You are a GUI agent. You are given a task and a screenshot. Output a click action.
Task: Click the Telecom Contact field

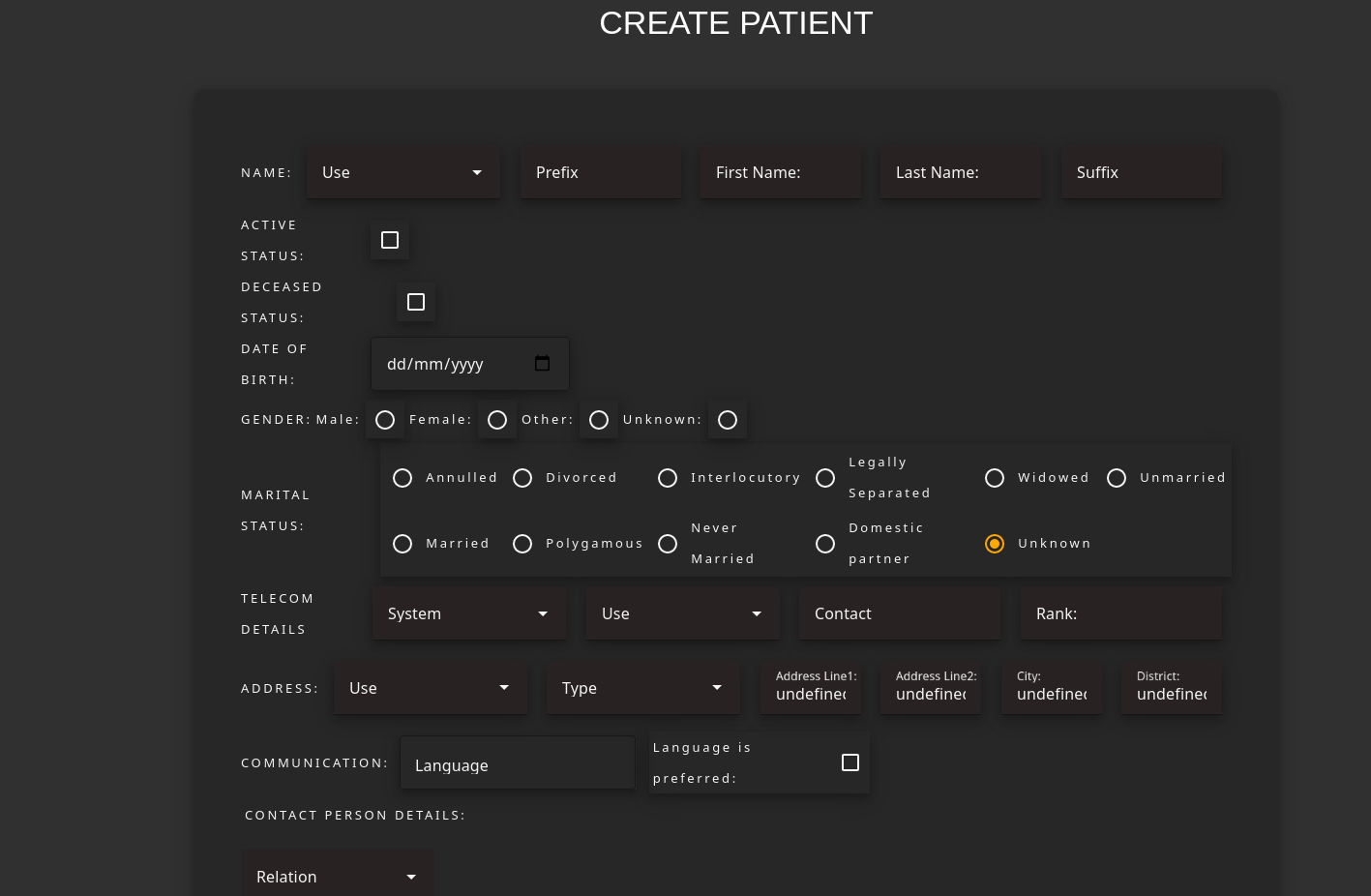(899, 613)
